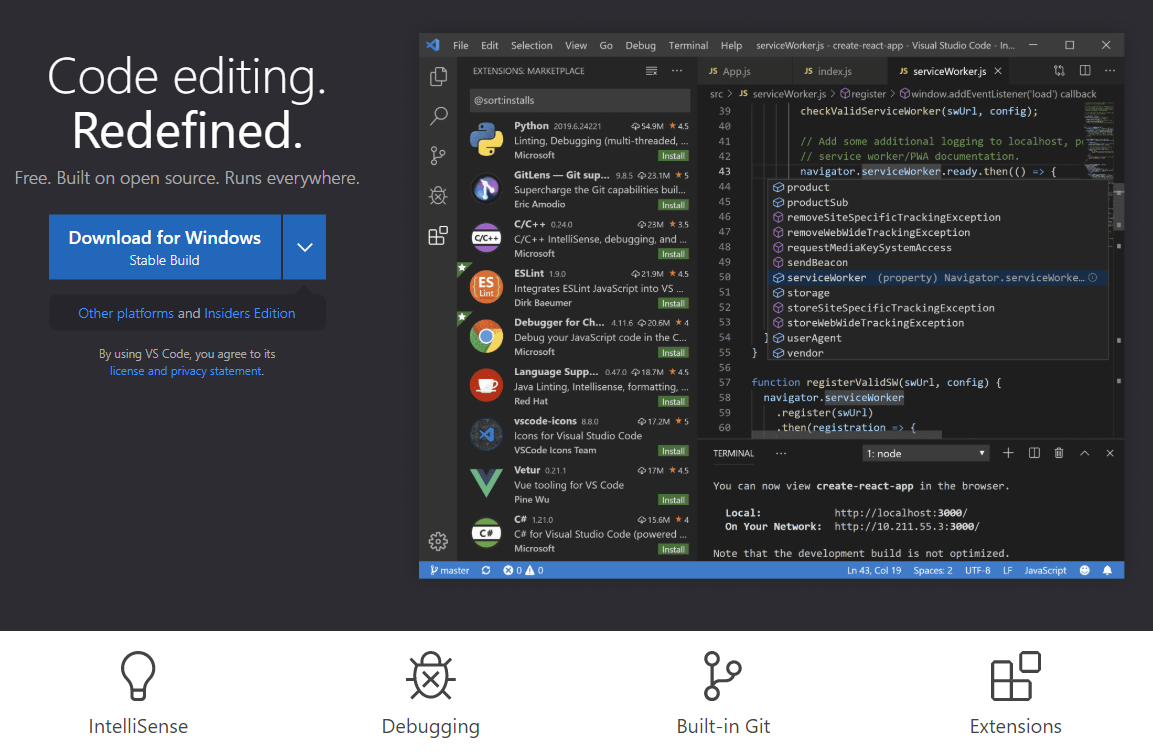Open the Help menu
1153x755 pixels.
click(731, 46)
